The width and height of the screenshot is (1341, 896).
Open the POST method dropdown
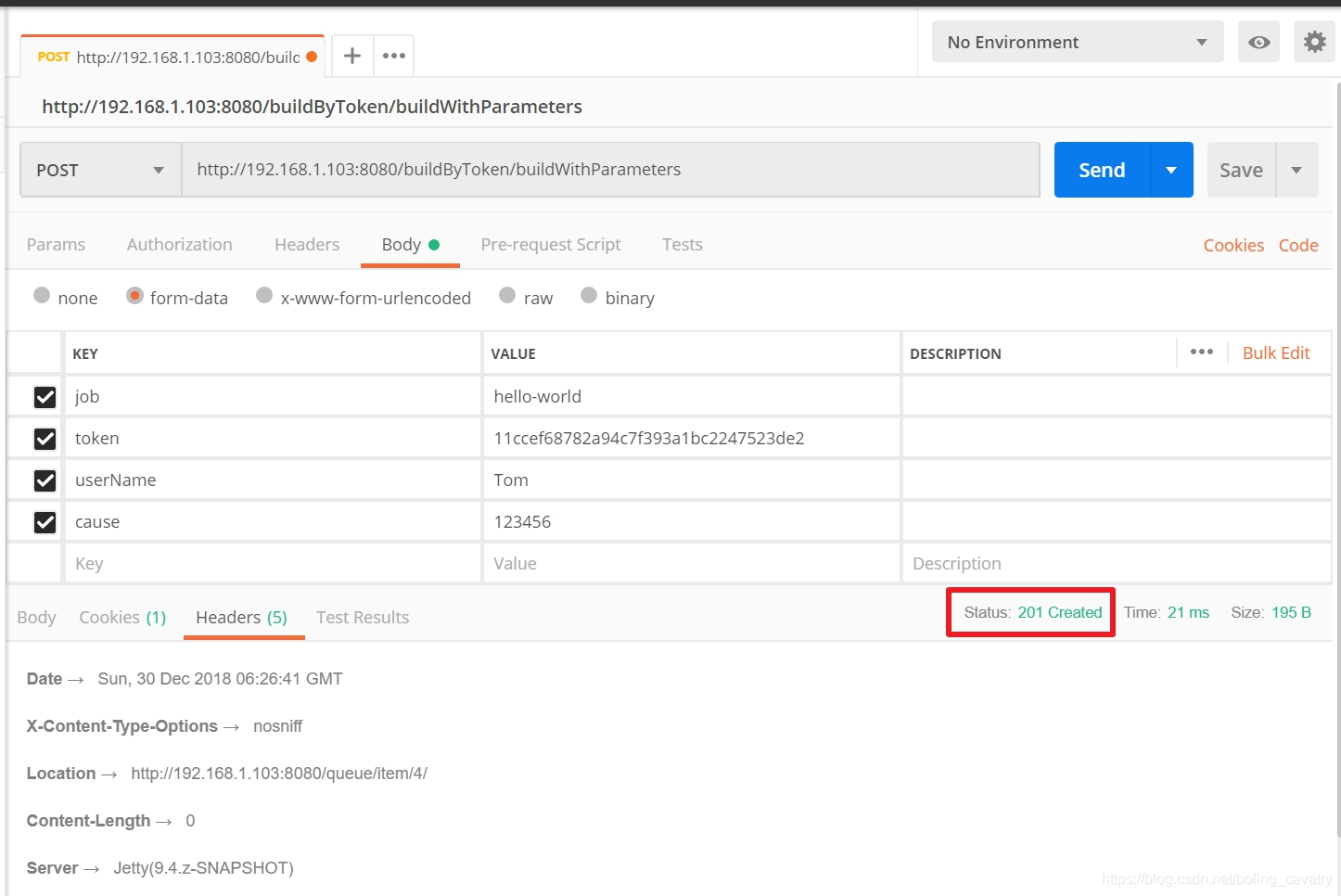[100, 170]
